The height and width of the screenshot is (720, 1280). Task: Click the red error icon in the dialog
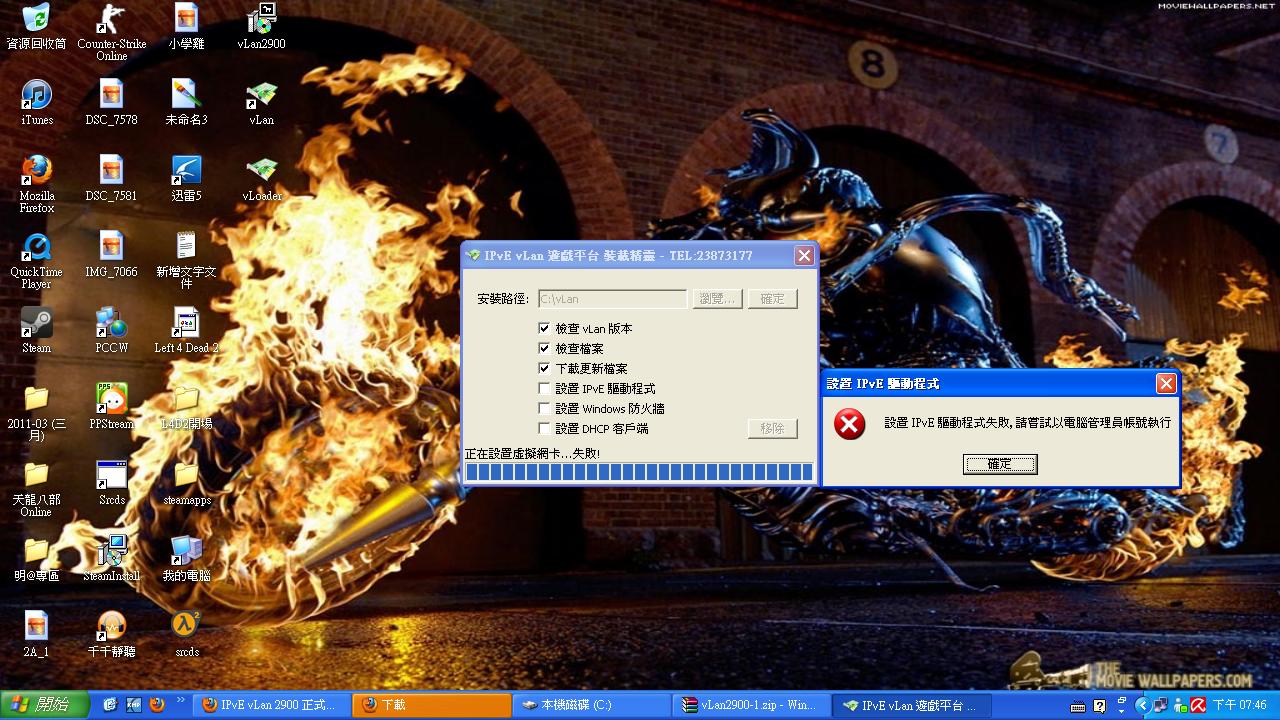click(849, 424)
